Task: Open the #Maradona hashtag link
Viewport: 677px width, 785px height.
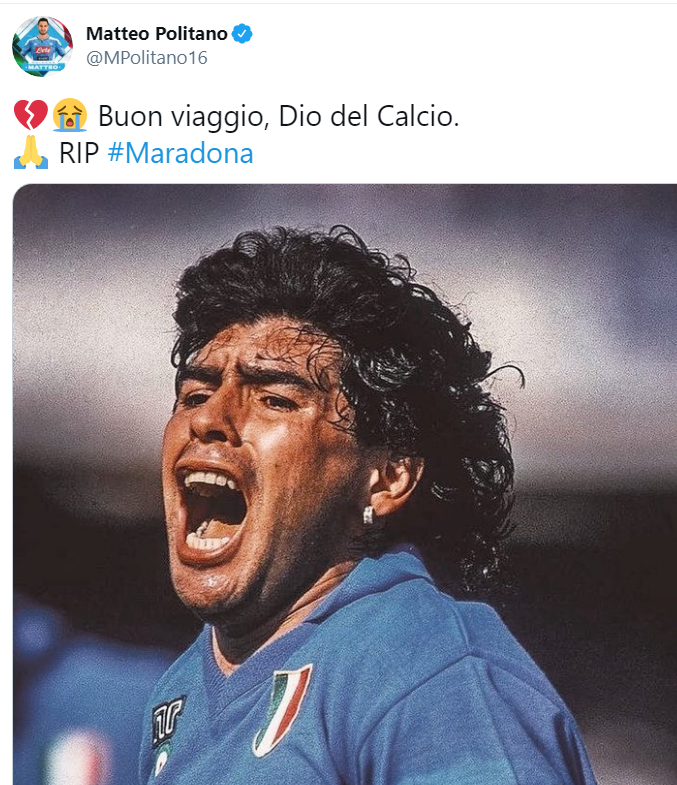Action: pyautogui.click(x=180, y=153)
